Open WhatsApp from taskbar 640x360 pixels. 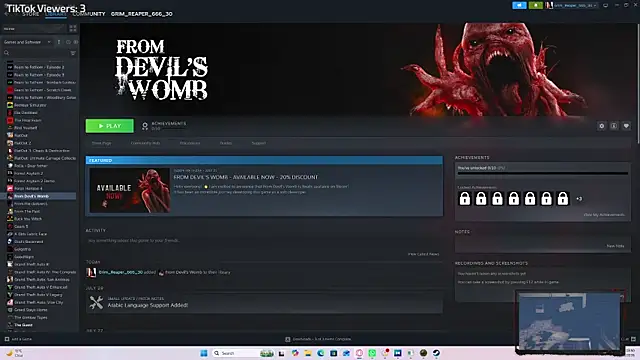click(372, 353)
